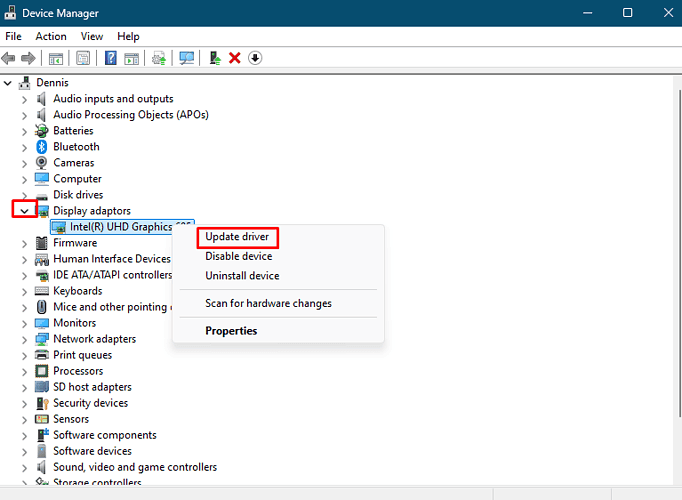Expand the Processors category
682x500 pixels.
click(24, 372)
